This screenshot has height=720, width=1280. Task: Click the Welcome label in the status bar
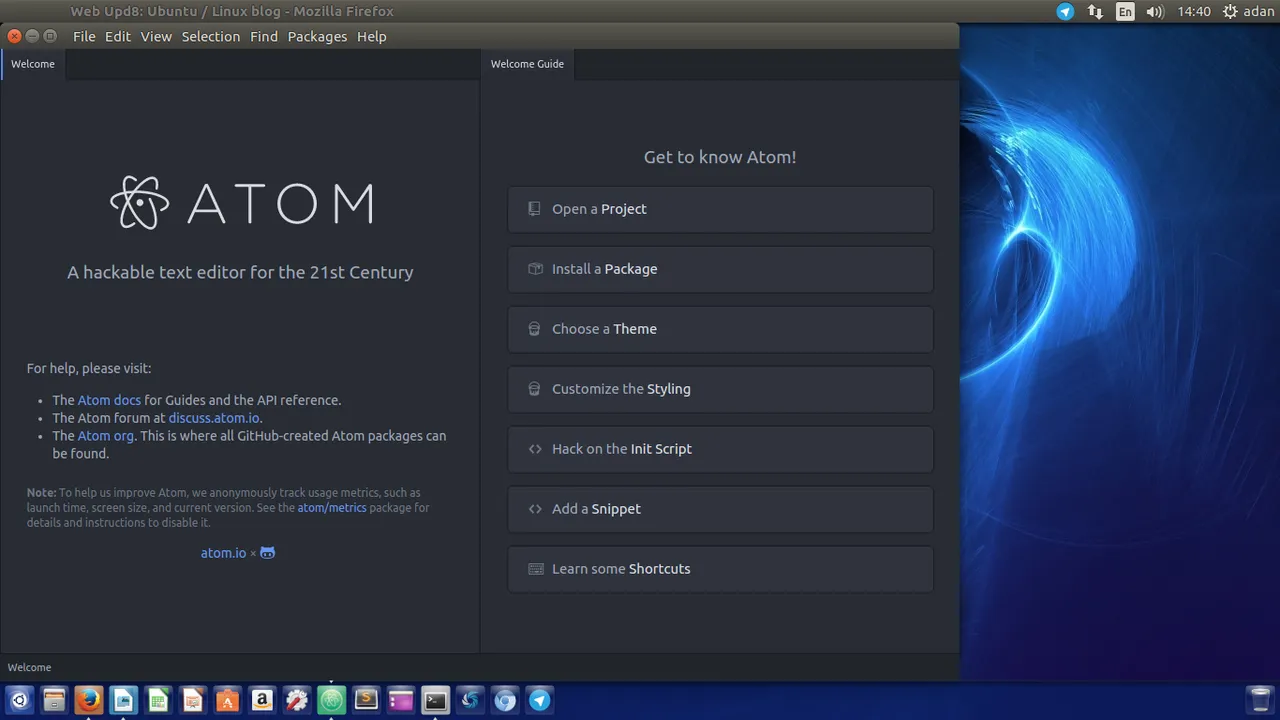[x=29, y=667]
